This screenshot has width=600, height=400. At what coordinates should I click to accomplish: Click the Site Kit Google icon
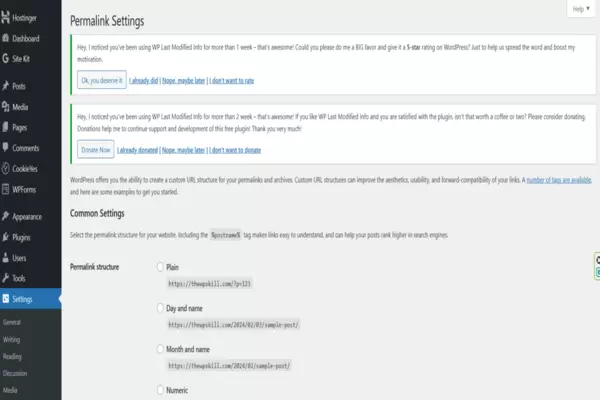pos(5,58)
